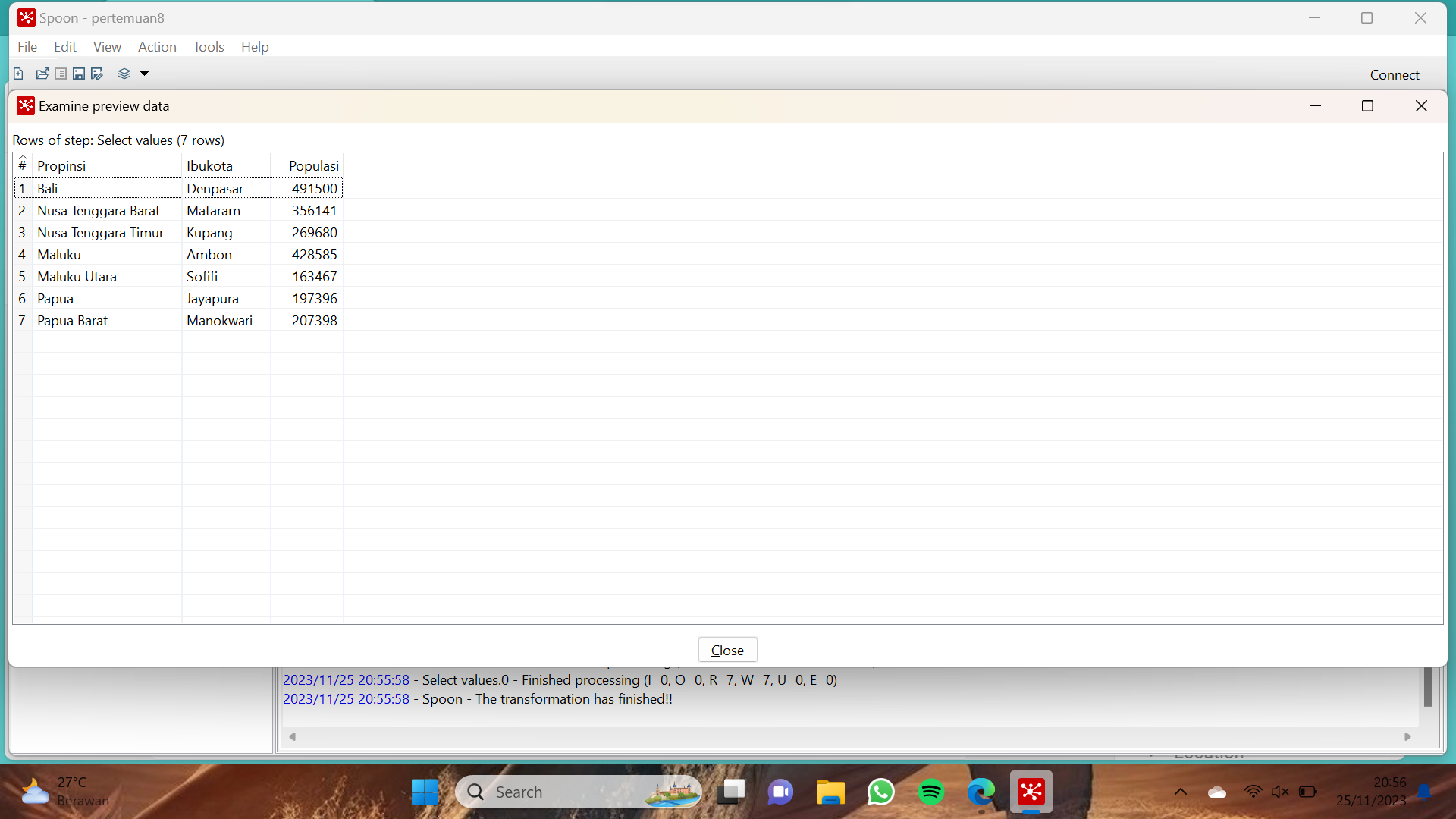The width and height of the screenshot is (1456, 819).
Task: Show hidden system tray icons chevron
Action: click(1180, 792)
